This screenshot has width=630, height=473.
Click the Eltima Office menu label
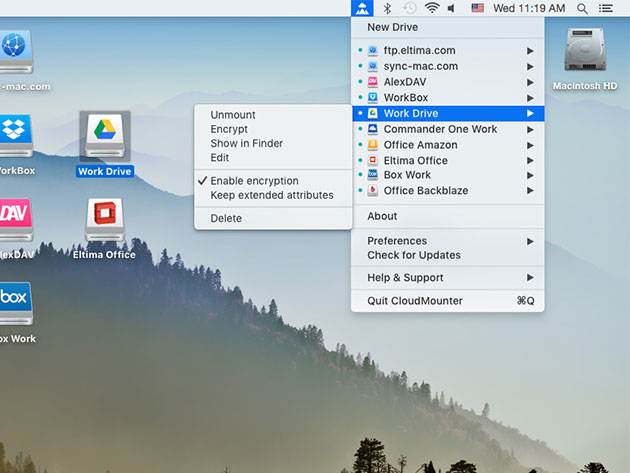(415, 160)
